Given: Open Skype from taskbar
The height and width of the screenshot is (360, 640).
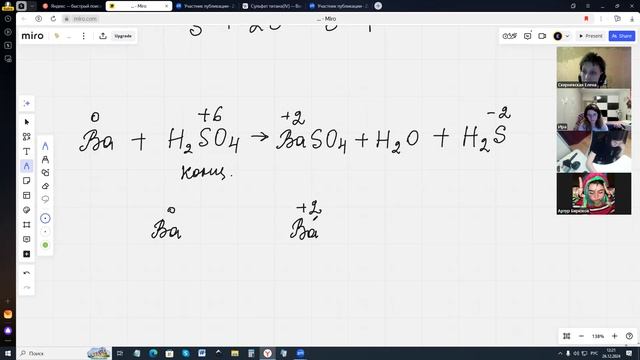Looking at the screenshot, I should coord(186,353).
